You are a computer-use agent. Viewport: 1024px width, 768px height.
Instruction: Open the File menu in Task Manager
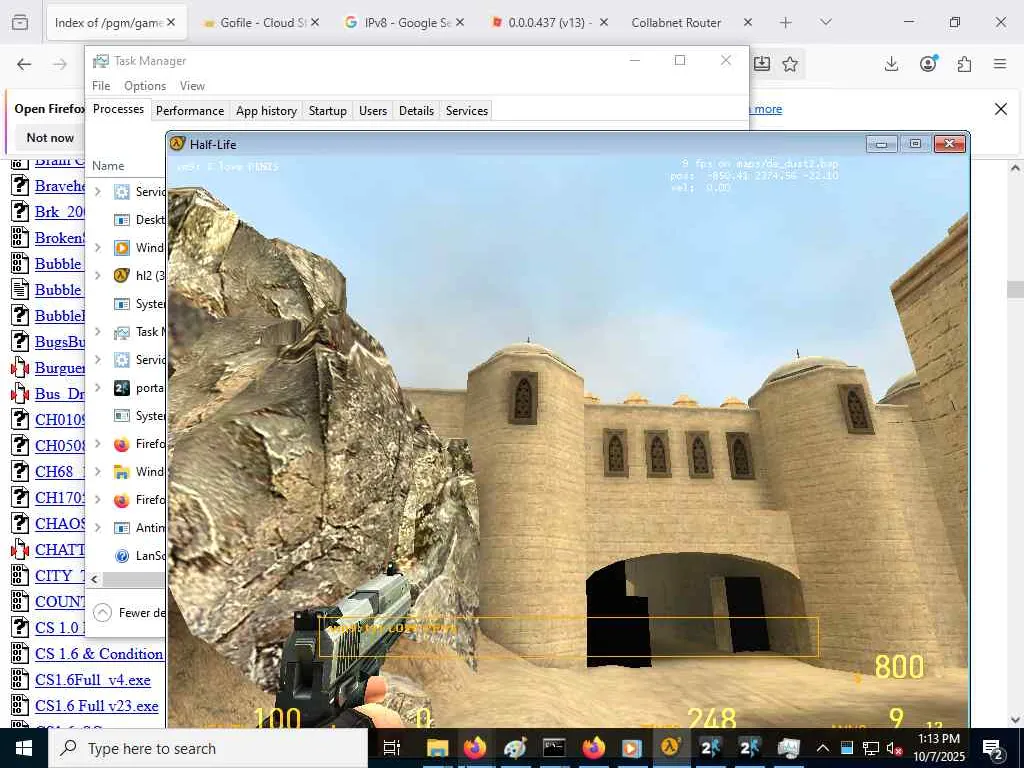(x=101, y=86)
